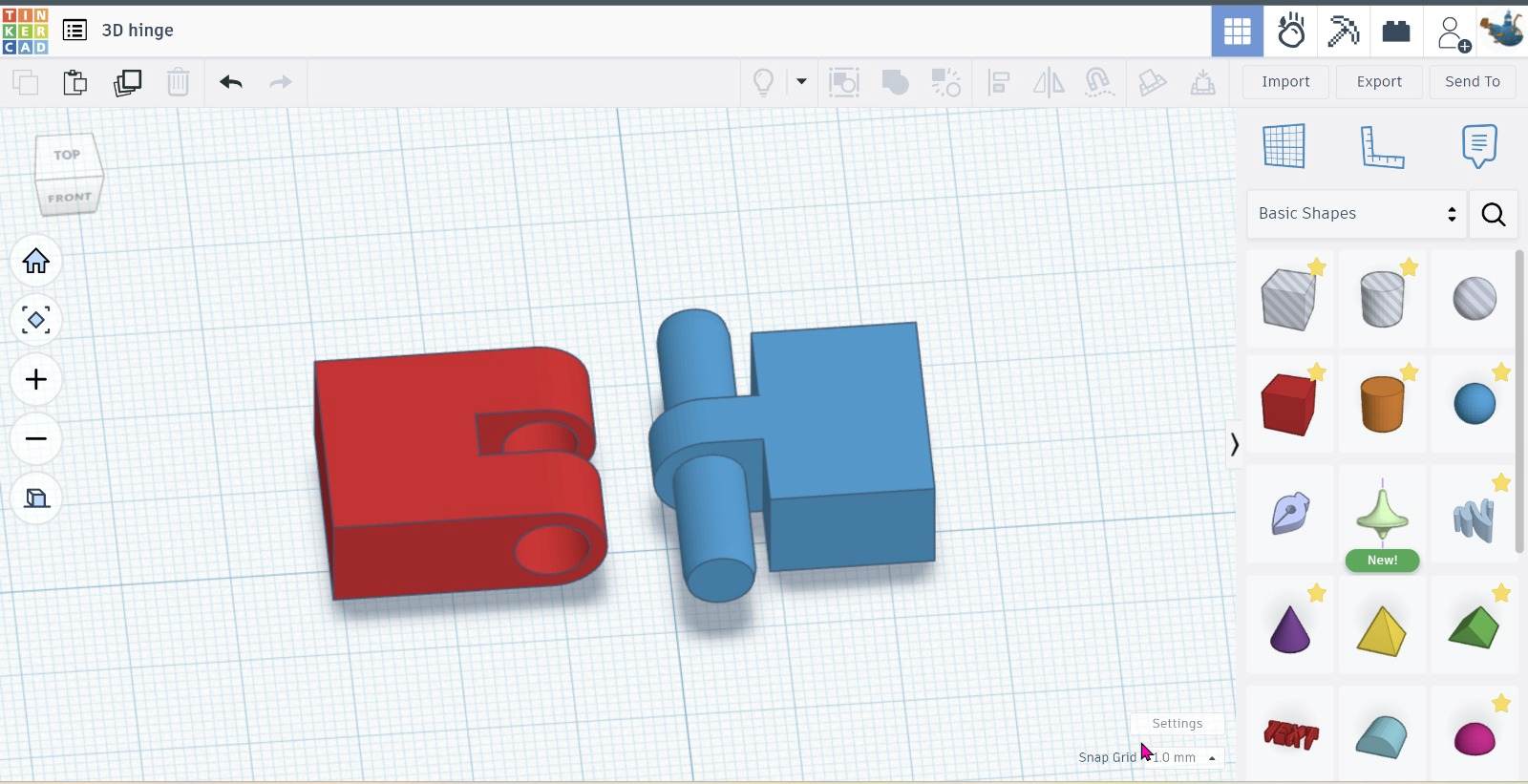This screenshot has height=784, width=1528.
Task: Select the yellow Pyramid shape
Action: tap(1382, 628)
